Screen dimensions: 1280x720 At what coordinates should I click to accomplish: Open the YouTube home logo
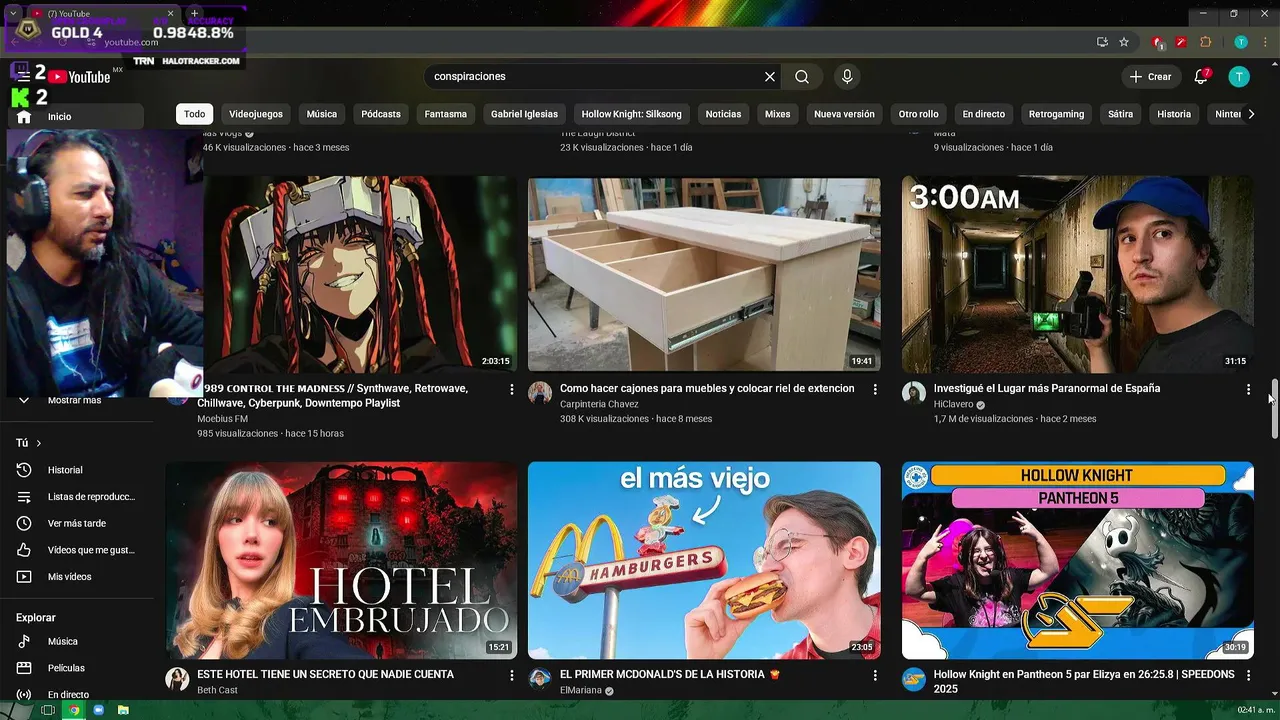pos(79,77)
